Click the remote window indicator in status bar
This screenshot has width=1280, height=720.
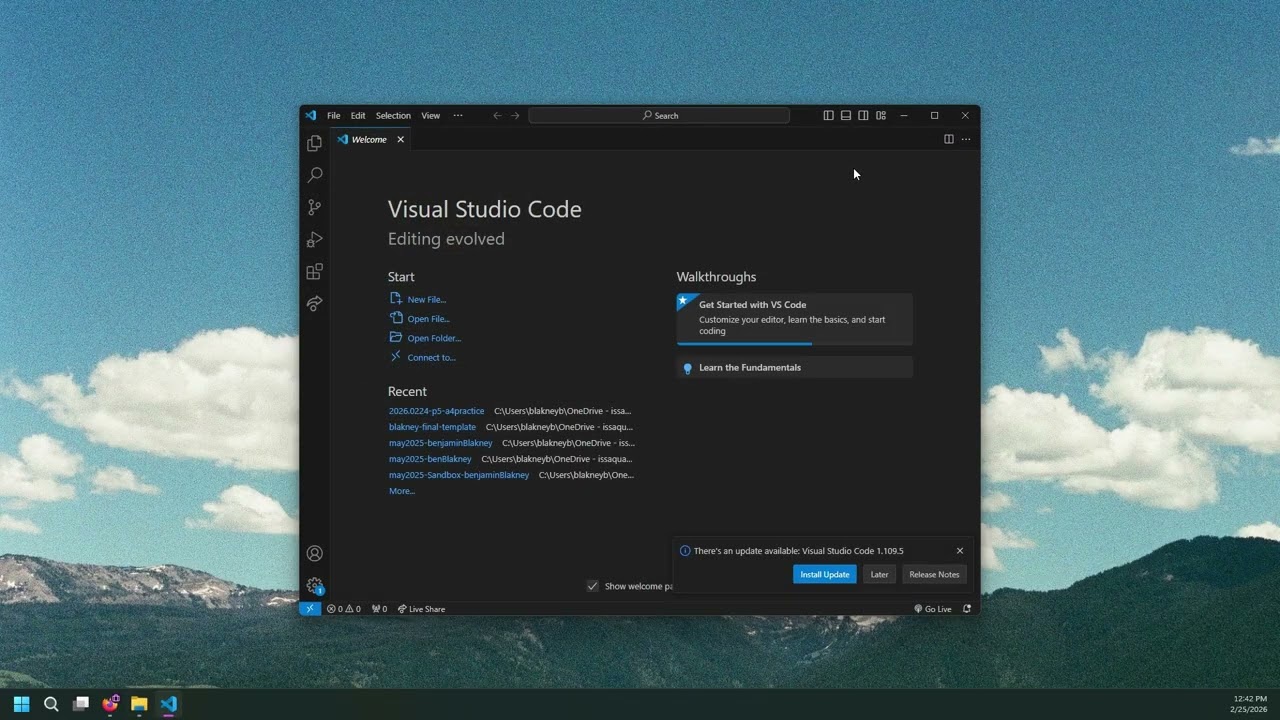[311, 608]
